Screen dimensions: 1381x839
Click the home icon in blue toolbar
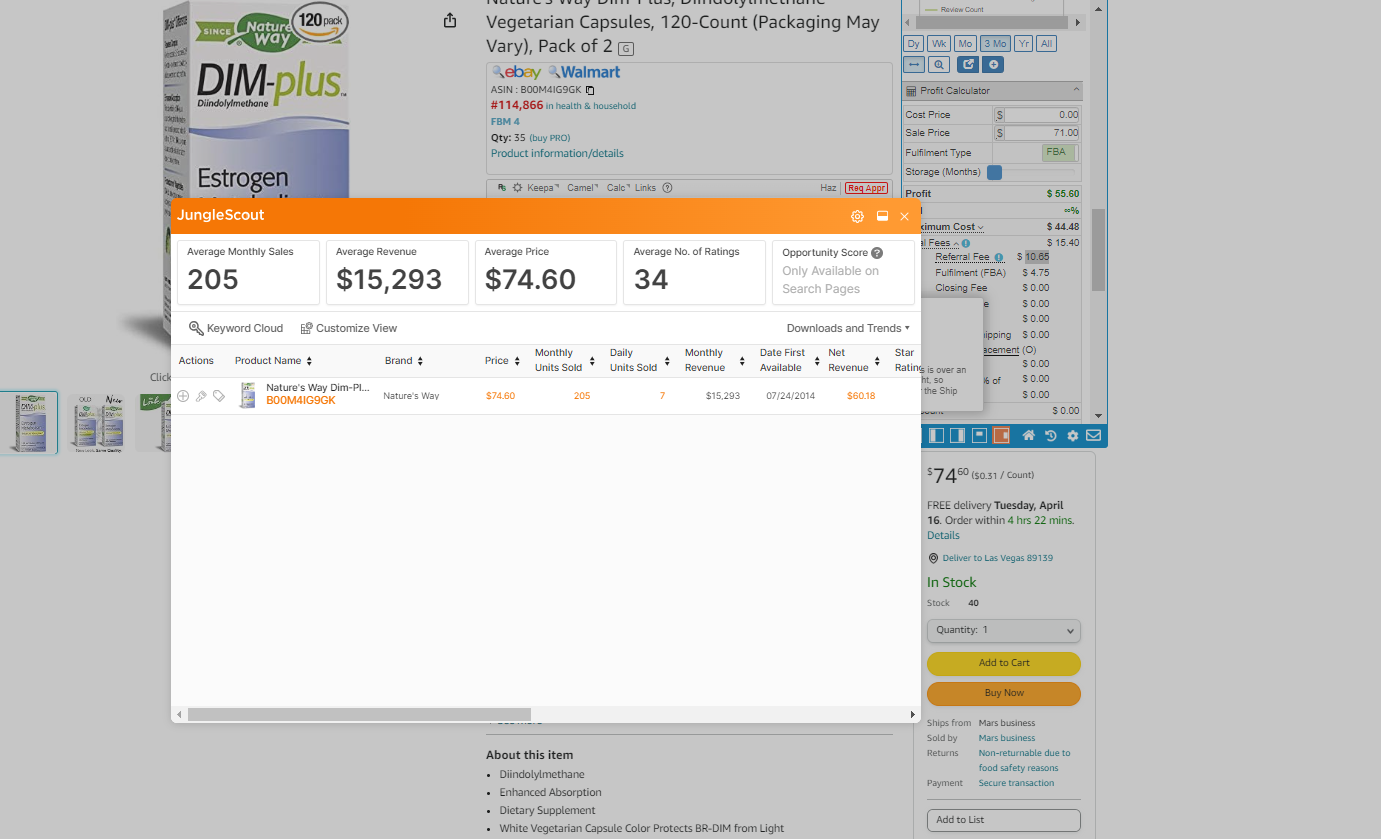[1028, 436]
